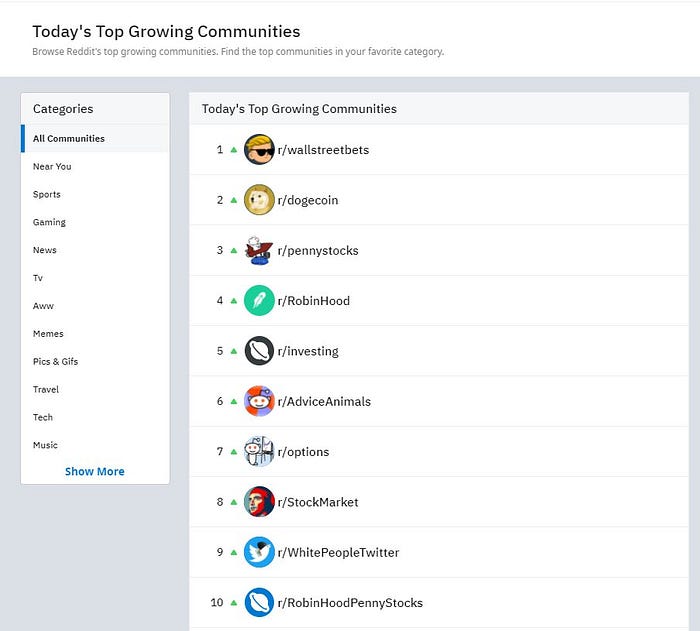The height and width of the screenshot is (631, 700).
Task: Click green trend arrow for r/RobinHood
Action: click(x=233, y=301)
